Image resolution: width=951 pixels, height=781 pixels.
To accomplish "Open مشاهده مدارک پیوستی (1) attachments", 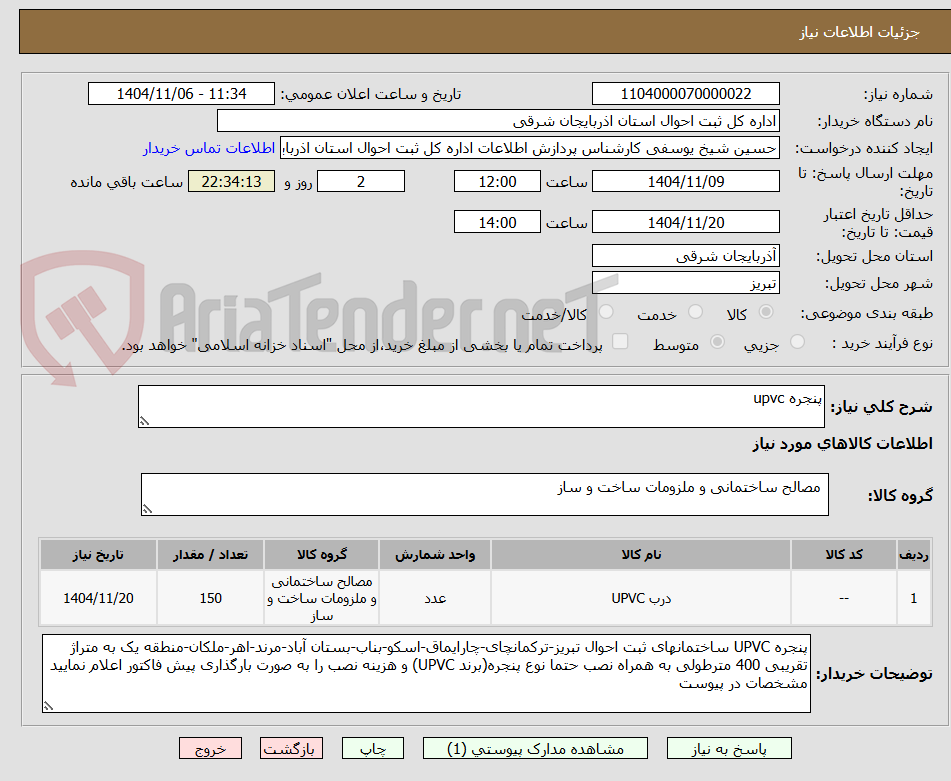I will tap(535, 748).
